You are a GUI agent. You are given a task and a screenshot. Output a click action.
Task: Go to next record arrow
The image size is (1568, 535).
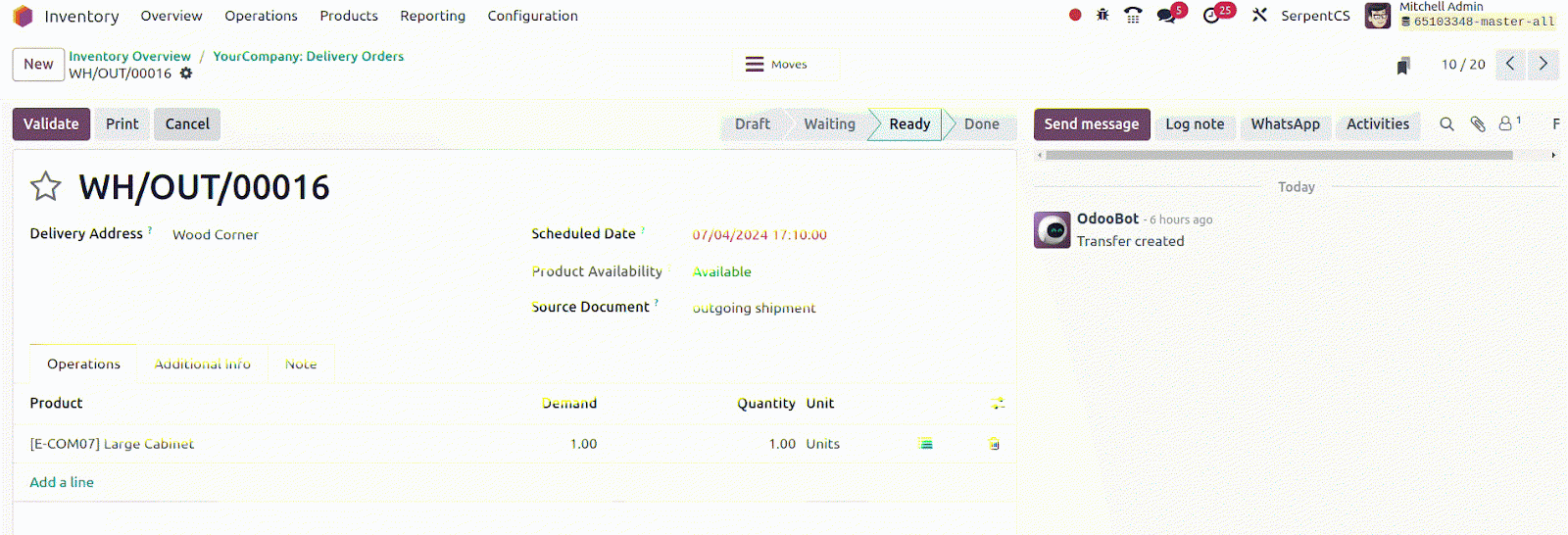[x=1543, y=64]
